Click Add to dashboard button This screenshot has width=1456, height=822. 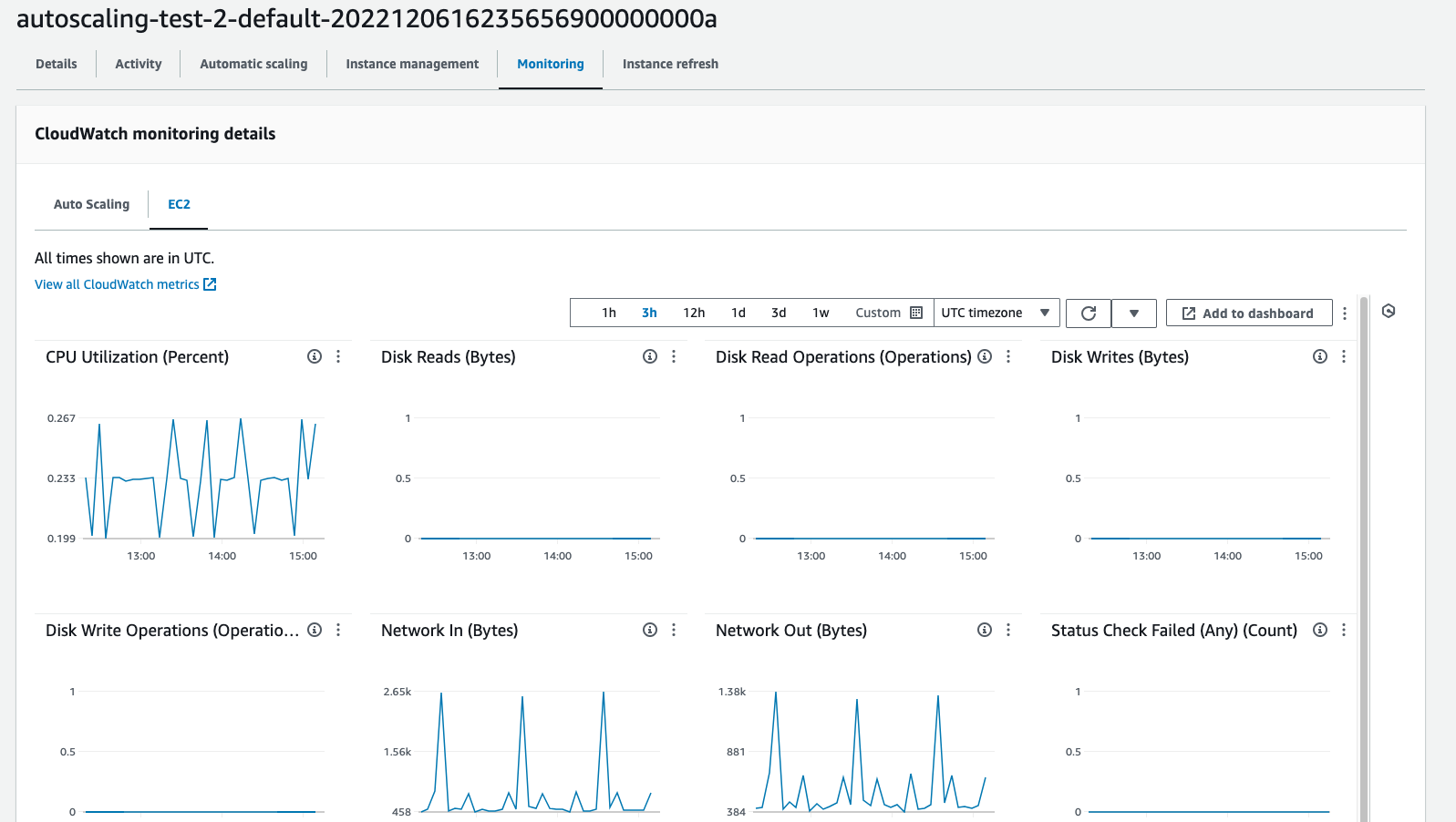point(1249,313)
